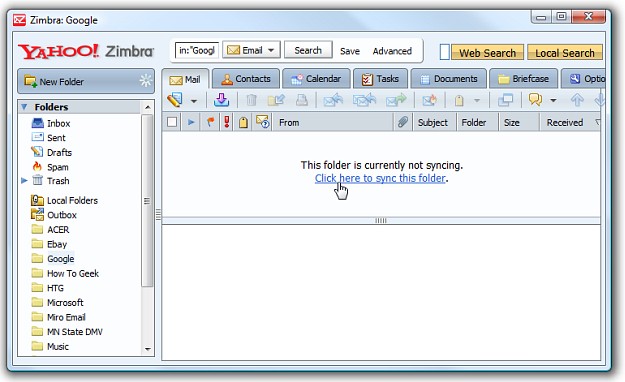Image resolution: width=625 pixels, height=382 pixels.
Task: Click the Advanced search link
Action: click(392, 51)
